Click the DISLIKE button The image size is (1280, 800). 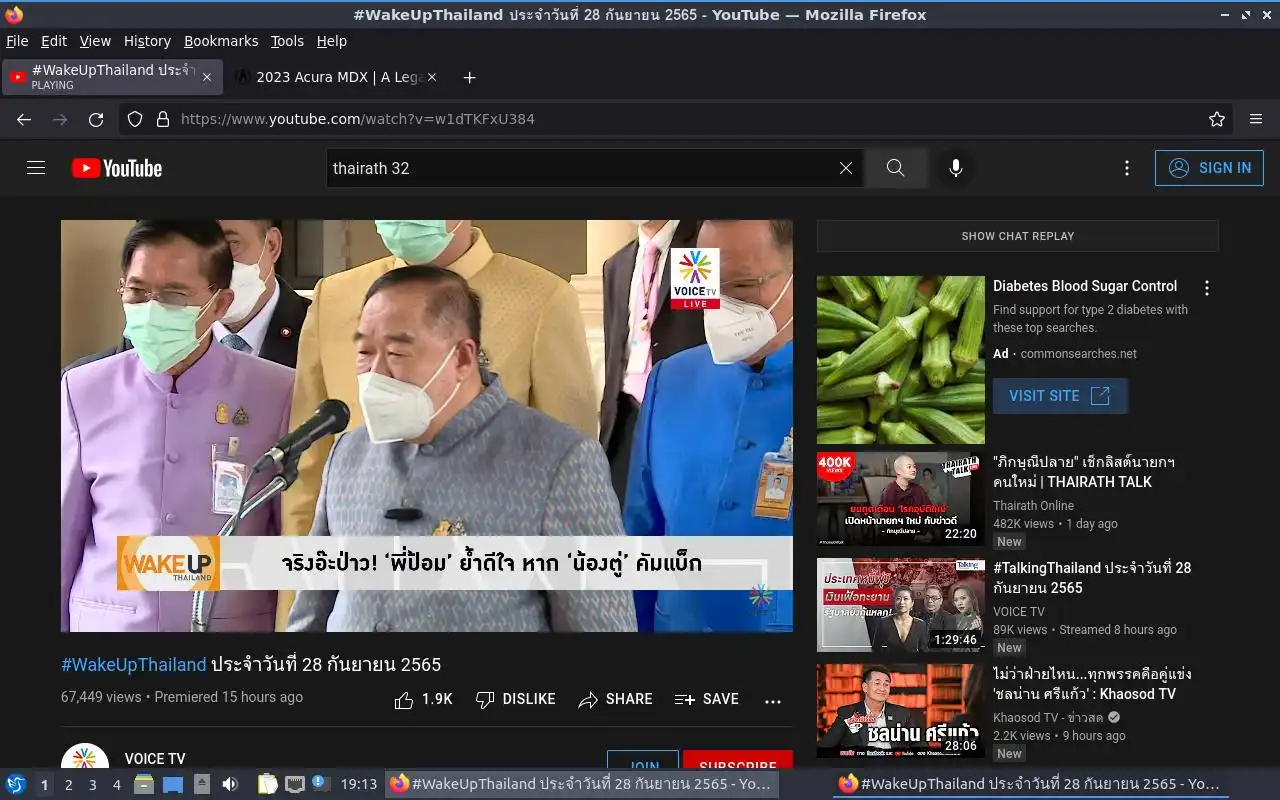[516, 699]
